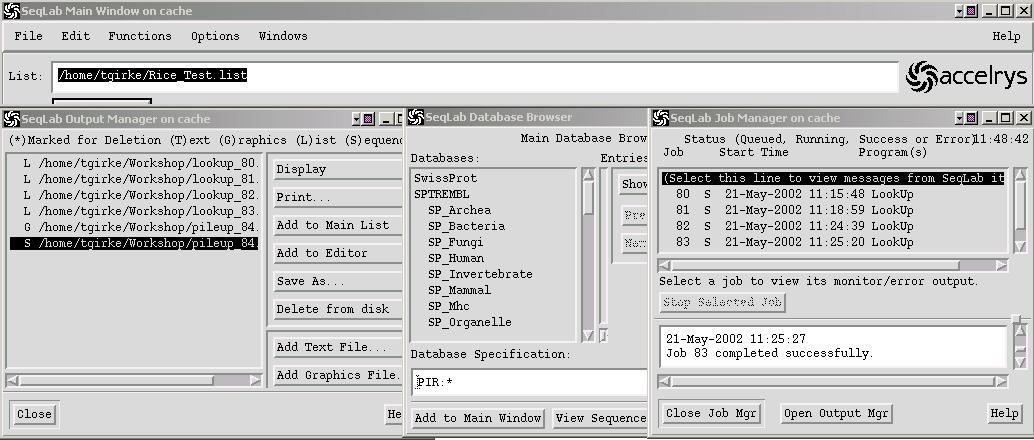Screen dimensions: 1034x440
Task: Click Add to Main Window button
Action: pyautogui.click(x=478, y=418)
